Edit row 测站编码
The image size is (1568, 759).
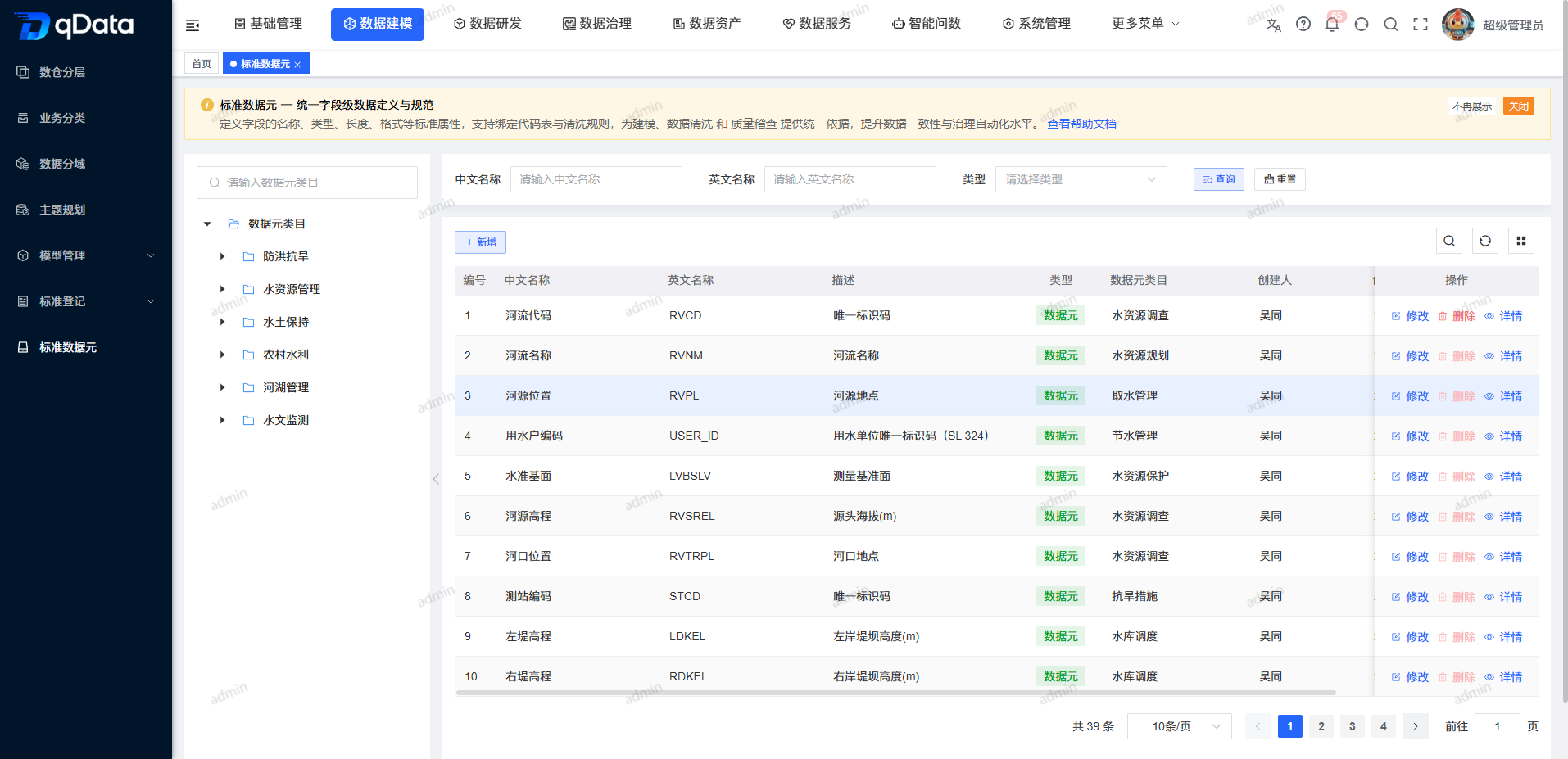(x=1410, y=597)
